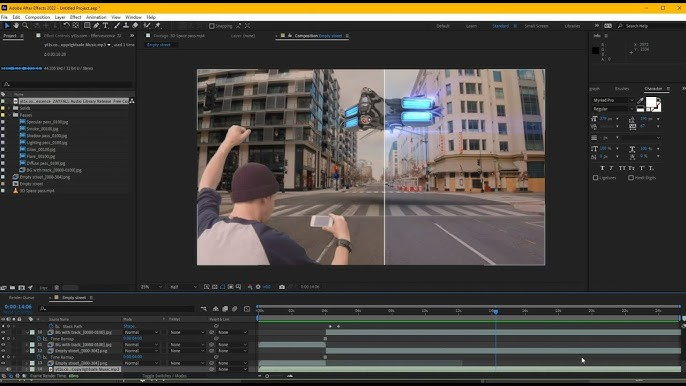Click Toggle Switches / Modes button

tap(164, 376)
